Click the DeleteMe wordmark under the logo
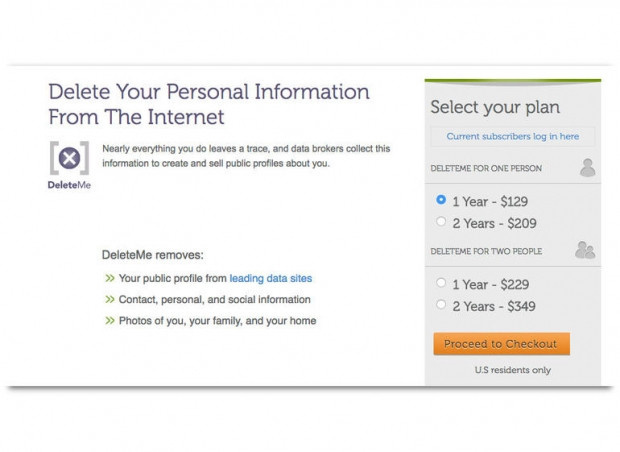Image resolution: width=620 pixels, height=452 pixels. [69, 185]
